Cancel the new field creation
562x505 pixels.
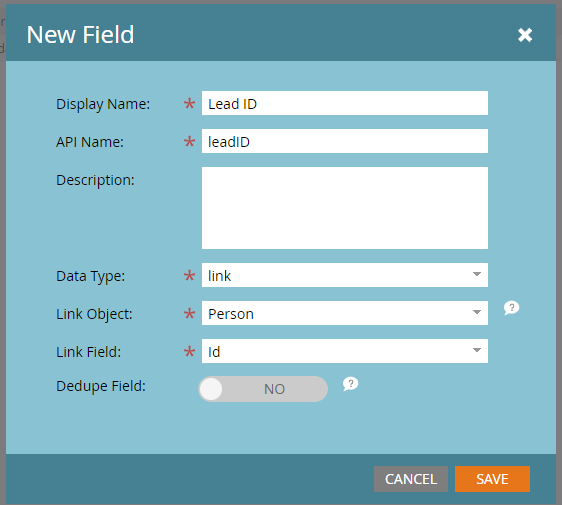411,479
